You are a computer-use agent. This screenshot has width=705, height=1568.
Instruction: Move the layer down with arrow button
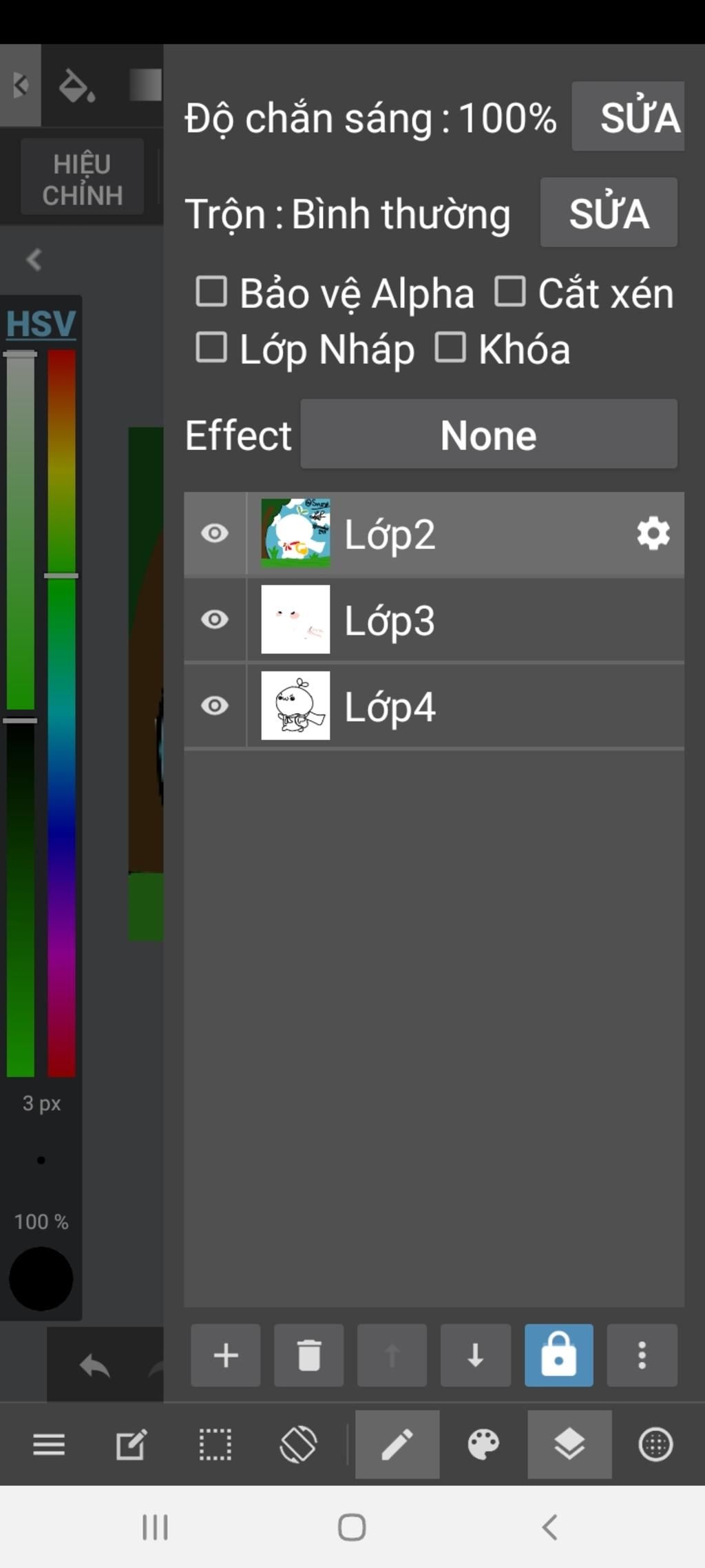coord(475,1355)
